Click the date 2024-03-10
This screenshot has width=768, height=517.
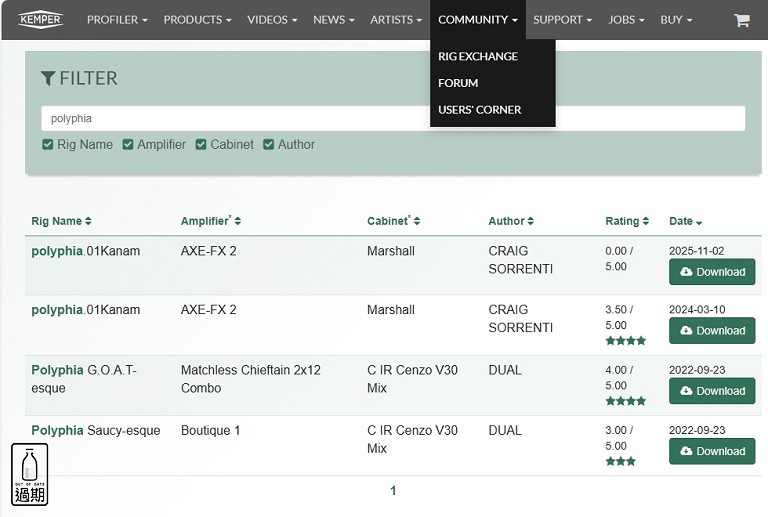pyautogui.click(x=697, y=309)
